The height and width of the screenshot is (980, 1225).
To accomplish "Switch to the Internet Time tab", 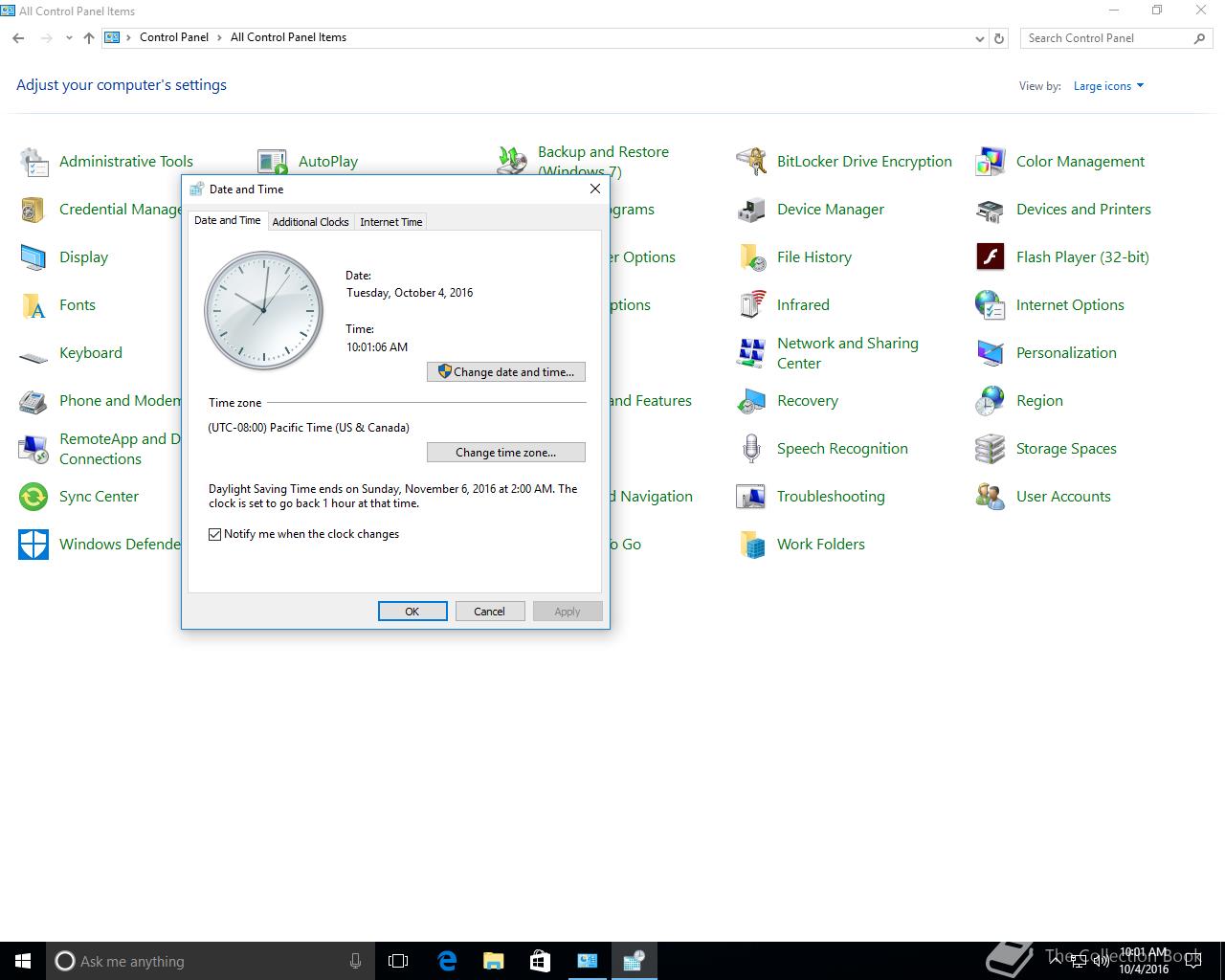I will point(390,221).
